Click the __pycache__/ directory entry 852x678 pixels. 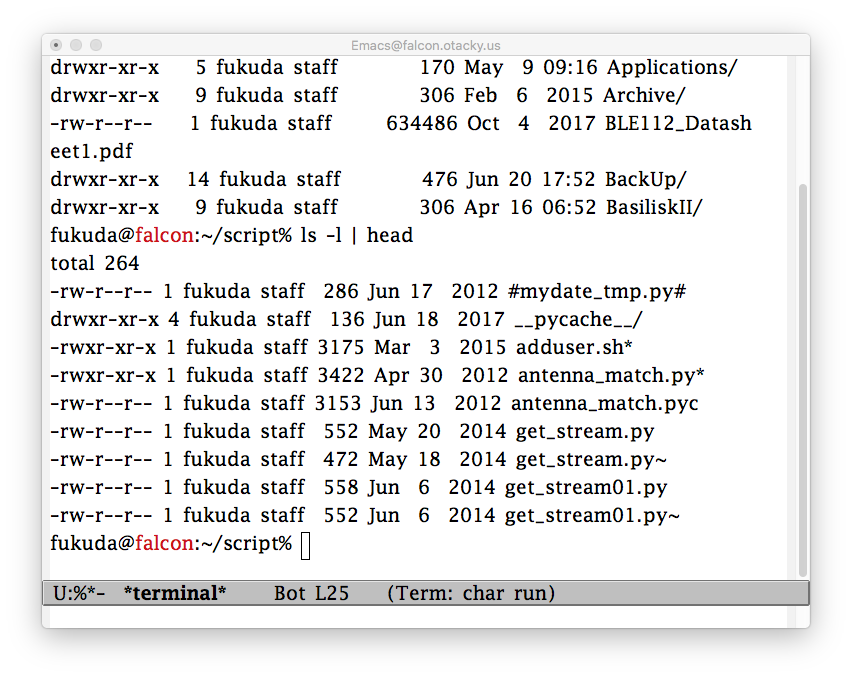click(579, 319)
